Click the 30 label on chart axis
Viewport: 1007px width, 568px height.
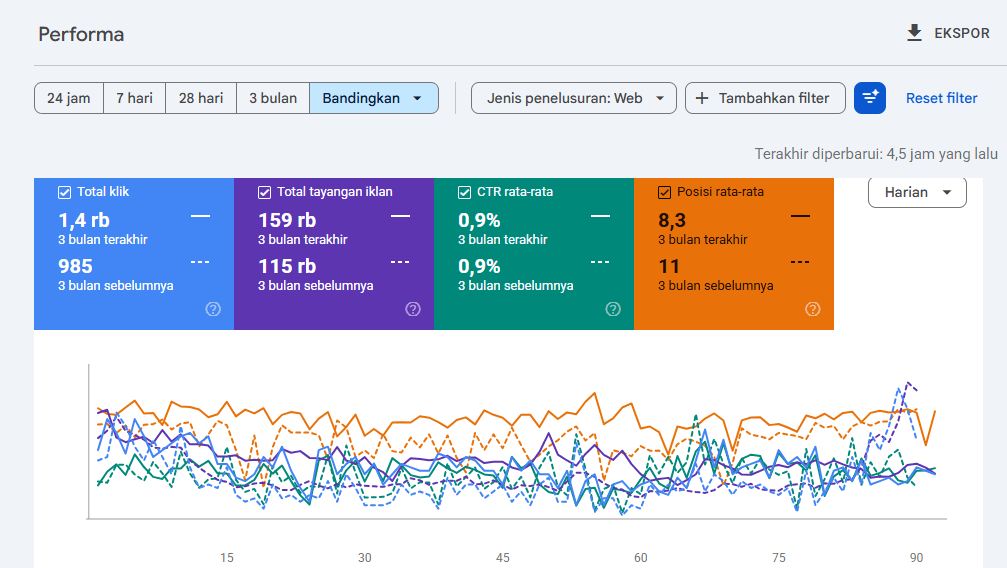(x=365, y=558)
